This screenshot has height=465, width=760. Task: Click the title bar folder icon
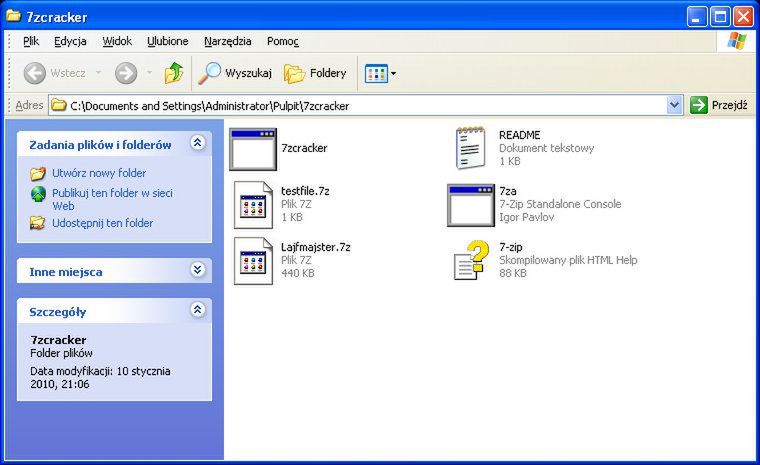(x=13, y=16)
